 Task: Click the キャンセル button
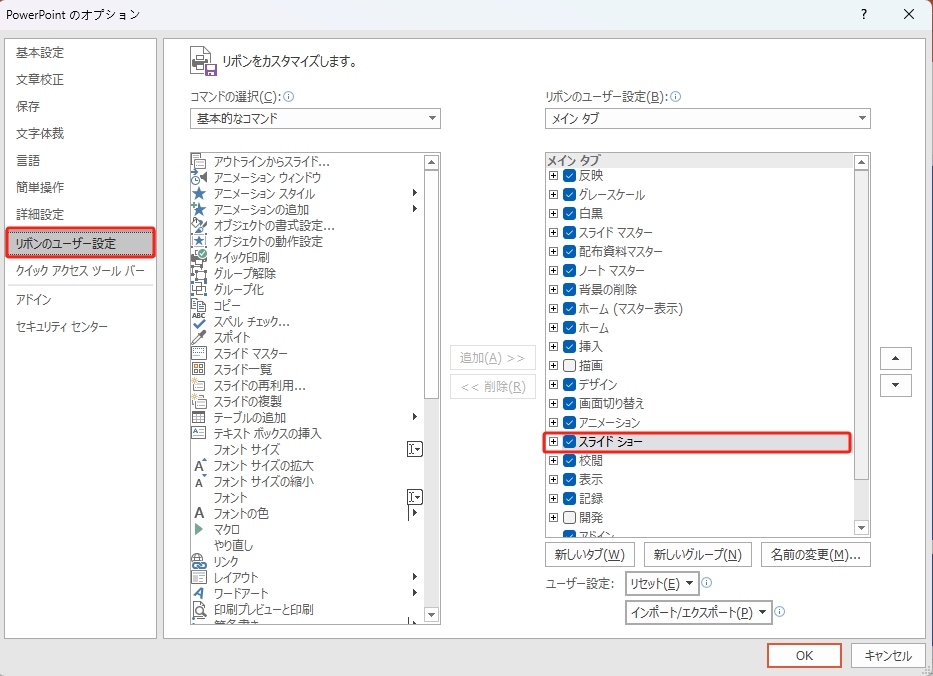click(888, 655)
